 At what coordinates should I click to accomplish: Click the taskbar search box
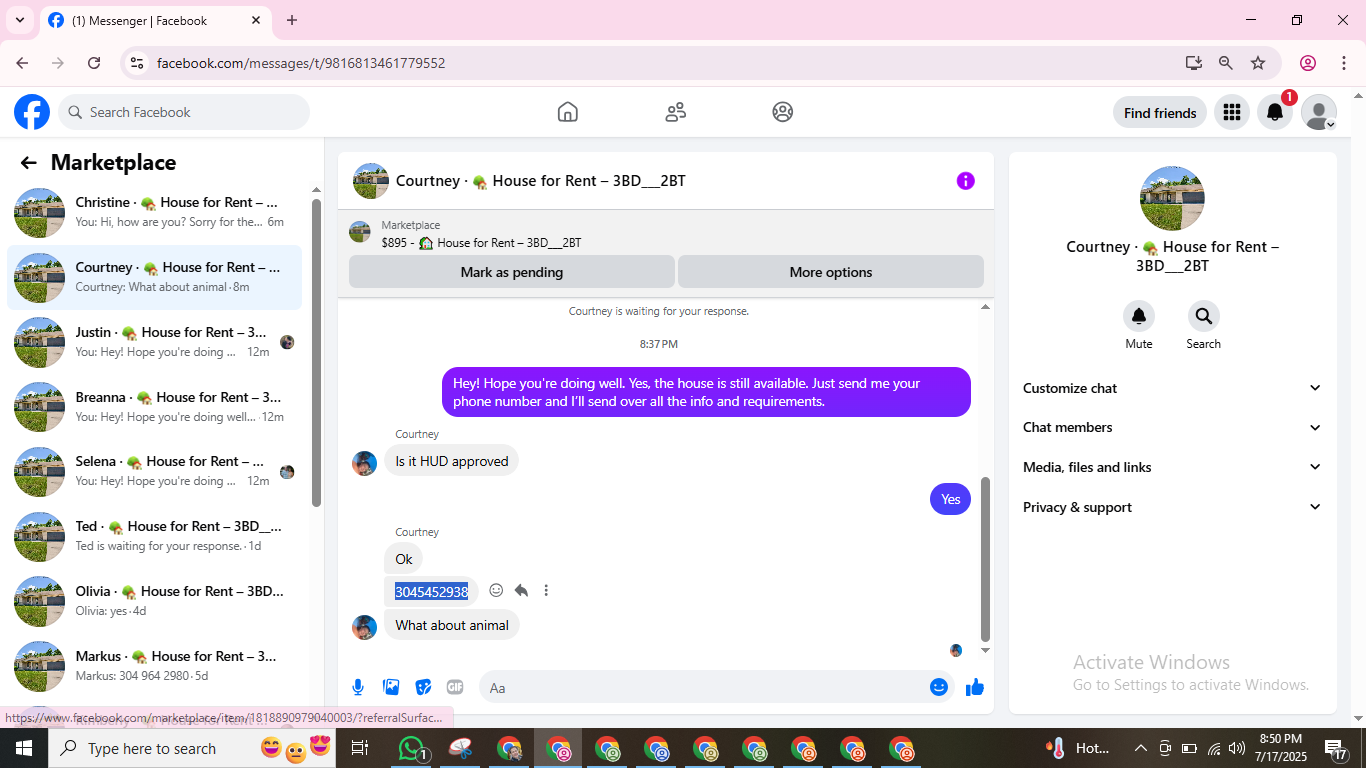pos(192,748)
